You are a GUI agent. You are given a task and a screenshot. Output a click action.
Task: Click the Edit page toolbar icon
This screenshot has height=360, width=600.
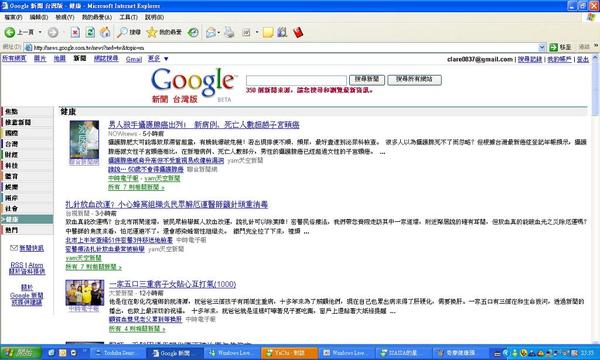246,33
